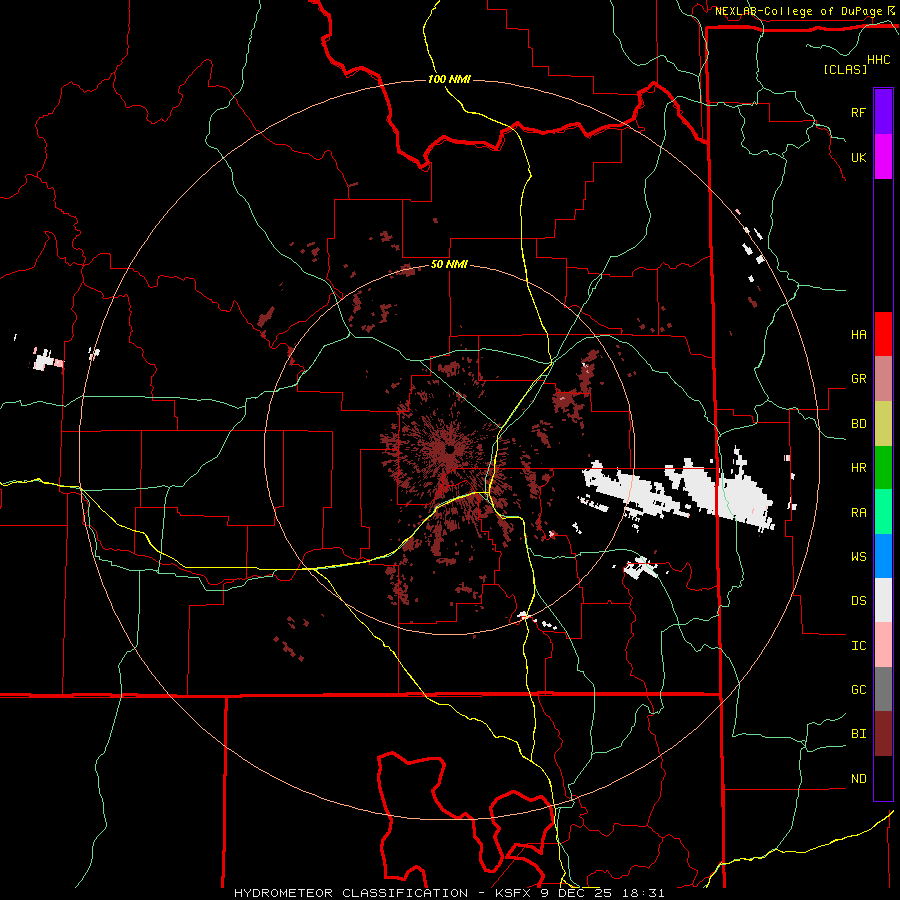Click the ND legend label
The height and width of the screenshot is (900, 900).
[x=859, y=779]
